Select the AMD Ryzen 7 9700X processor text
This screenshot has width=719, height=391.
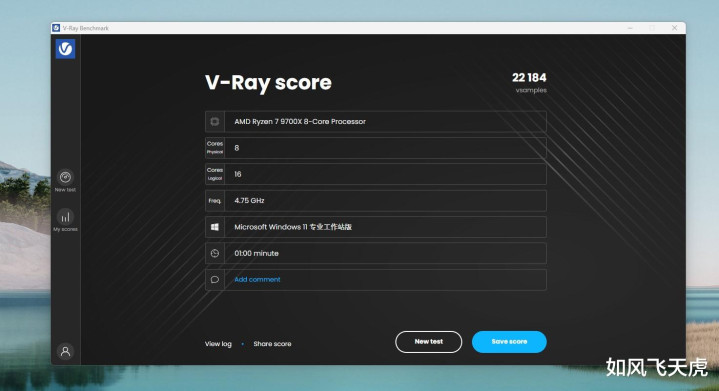pos(300,121)
